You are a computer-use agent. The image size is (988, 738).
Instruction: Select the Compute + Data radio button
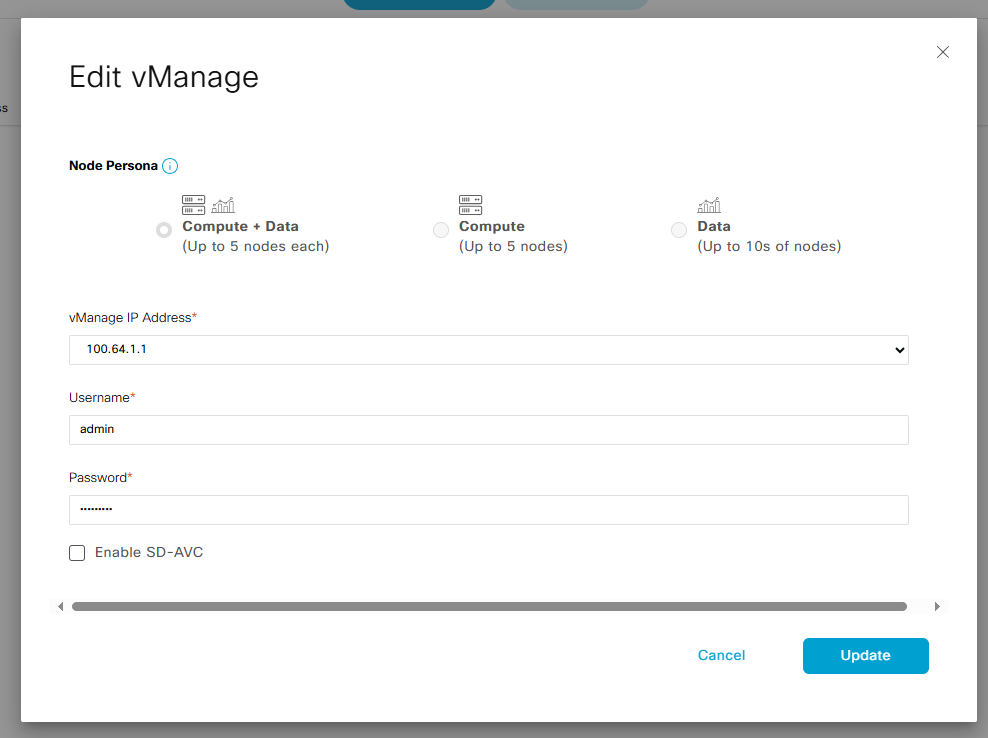coord(164,230)
